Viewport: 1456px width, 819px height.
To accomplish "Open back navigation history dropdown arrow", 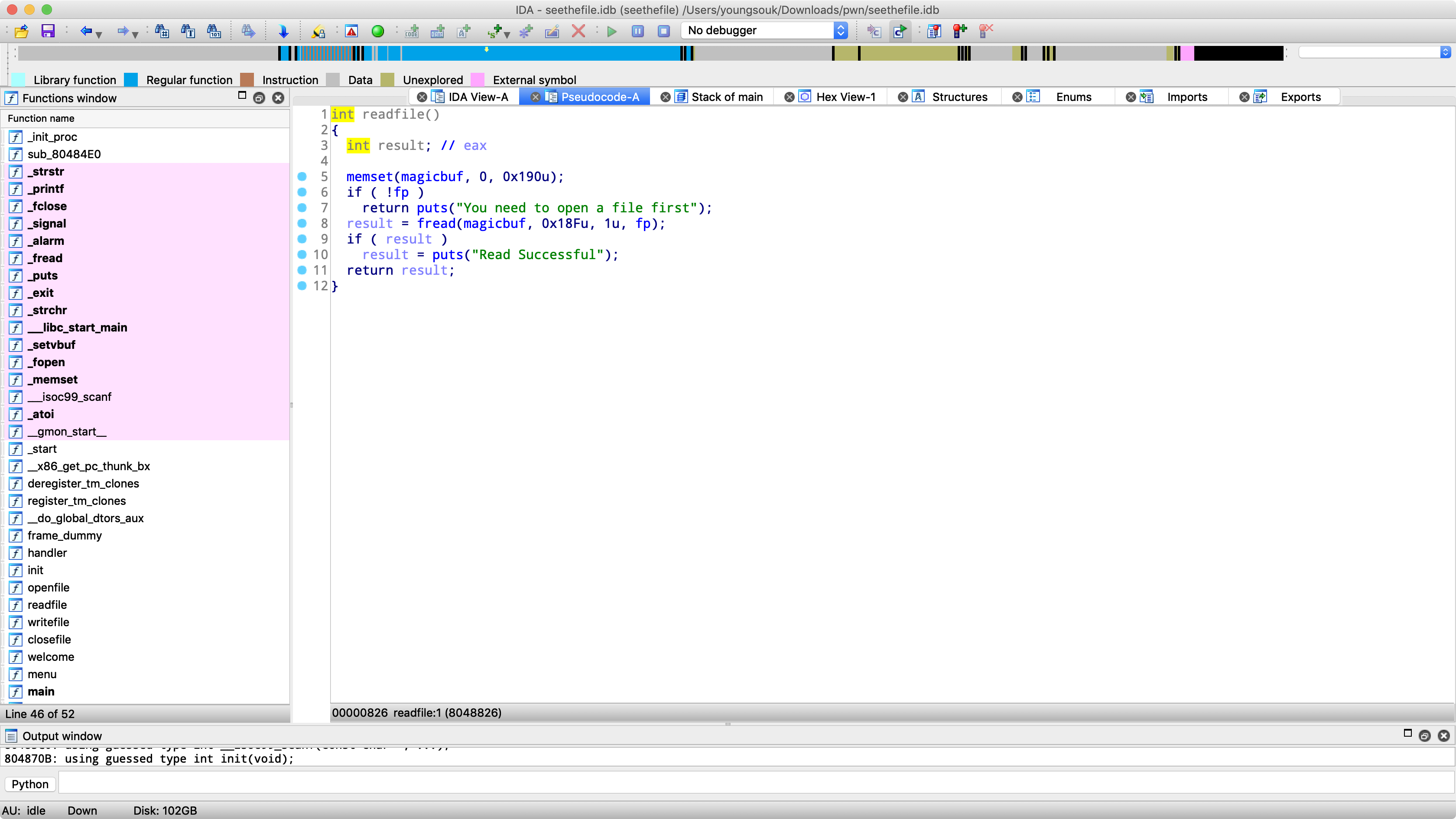I will pos(100,35).
